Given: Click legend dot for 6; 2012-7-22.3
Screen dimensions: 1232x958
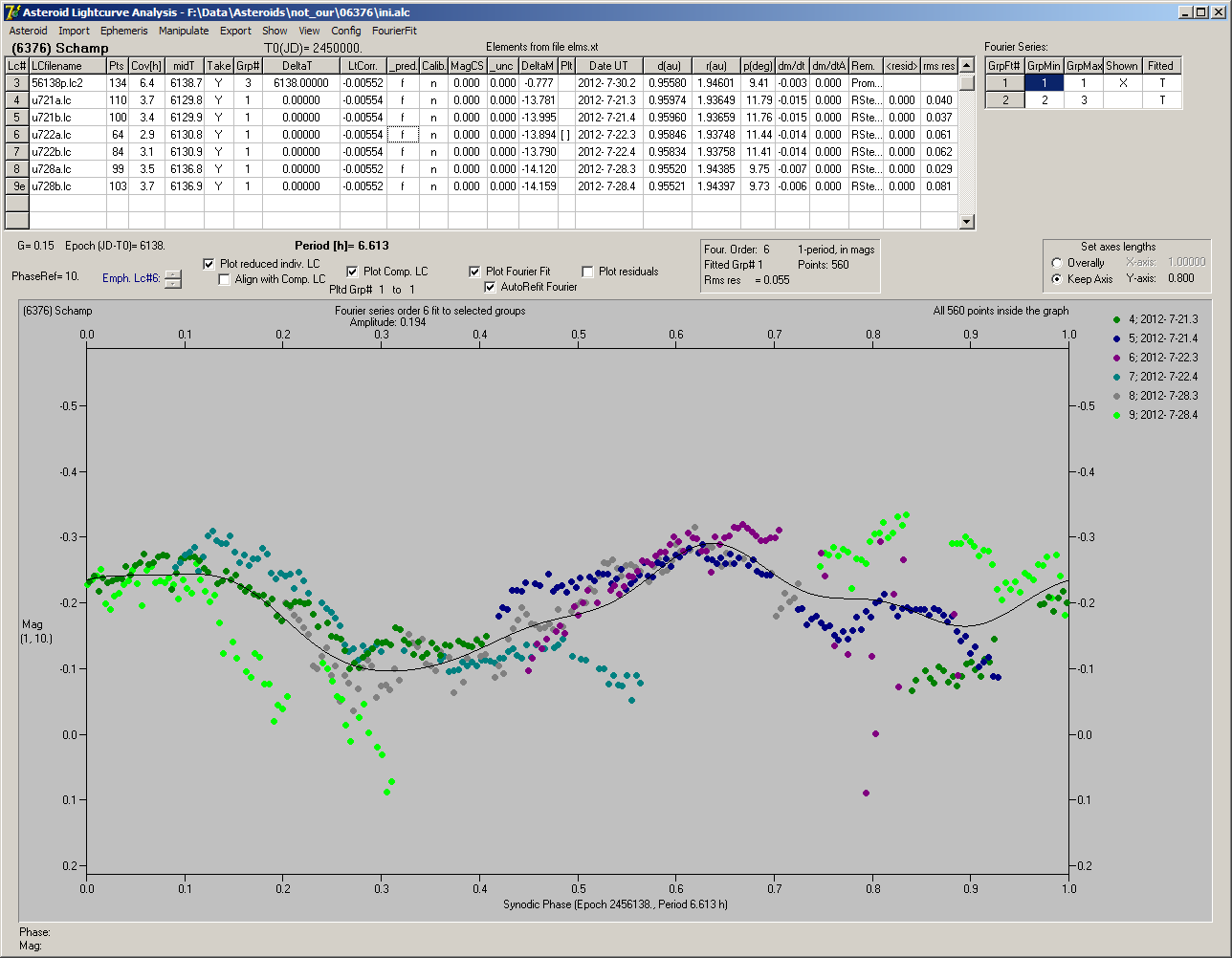Looking at the screenshot, I should pos(1117,357).
